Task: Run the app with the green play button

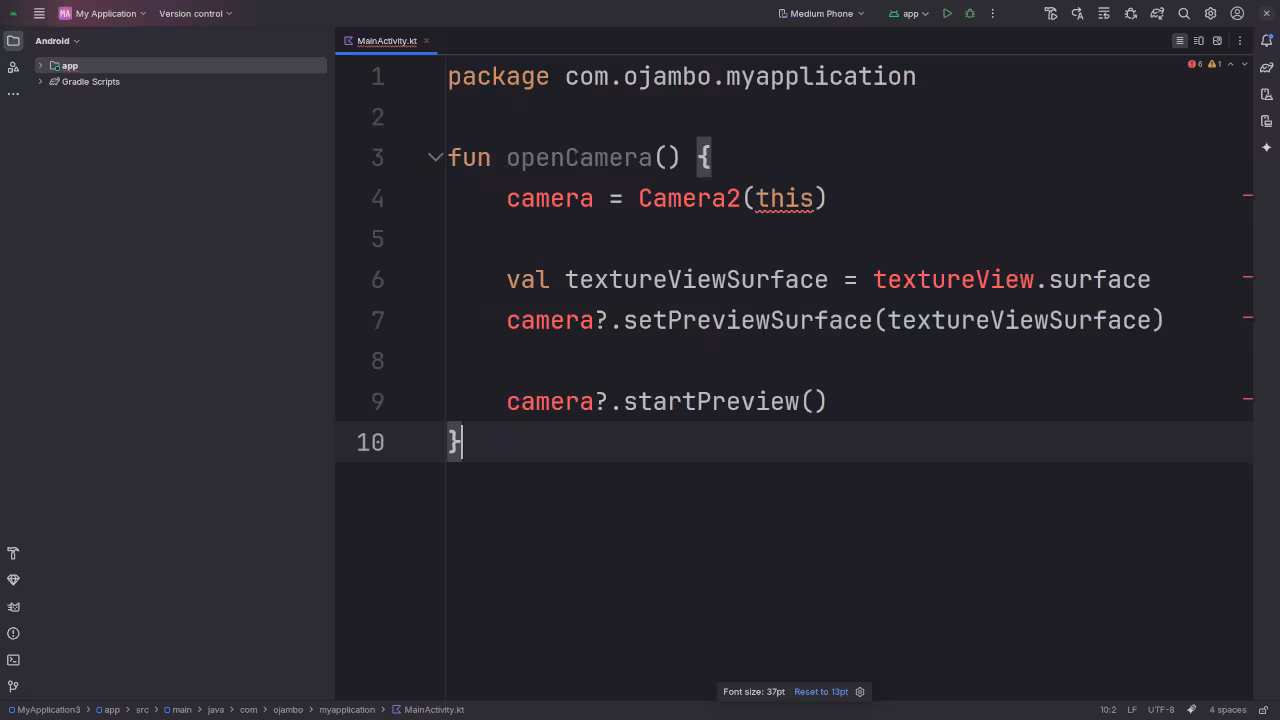Action: [947, 13]
